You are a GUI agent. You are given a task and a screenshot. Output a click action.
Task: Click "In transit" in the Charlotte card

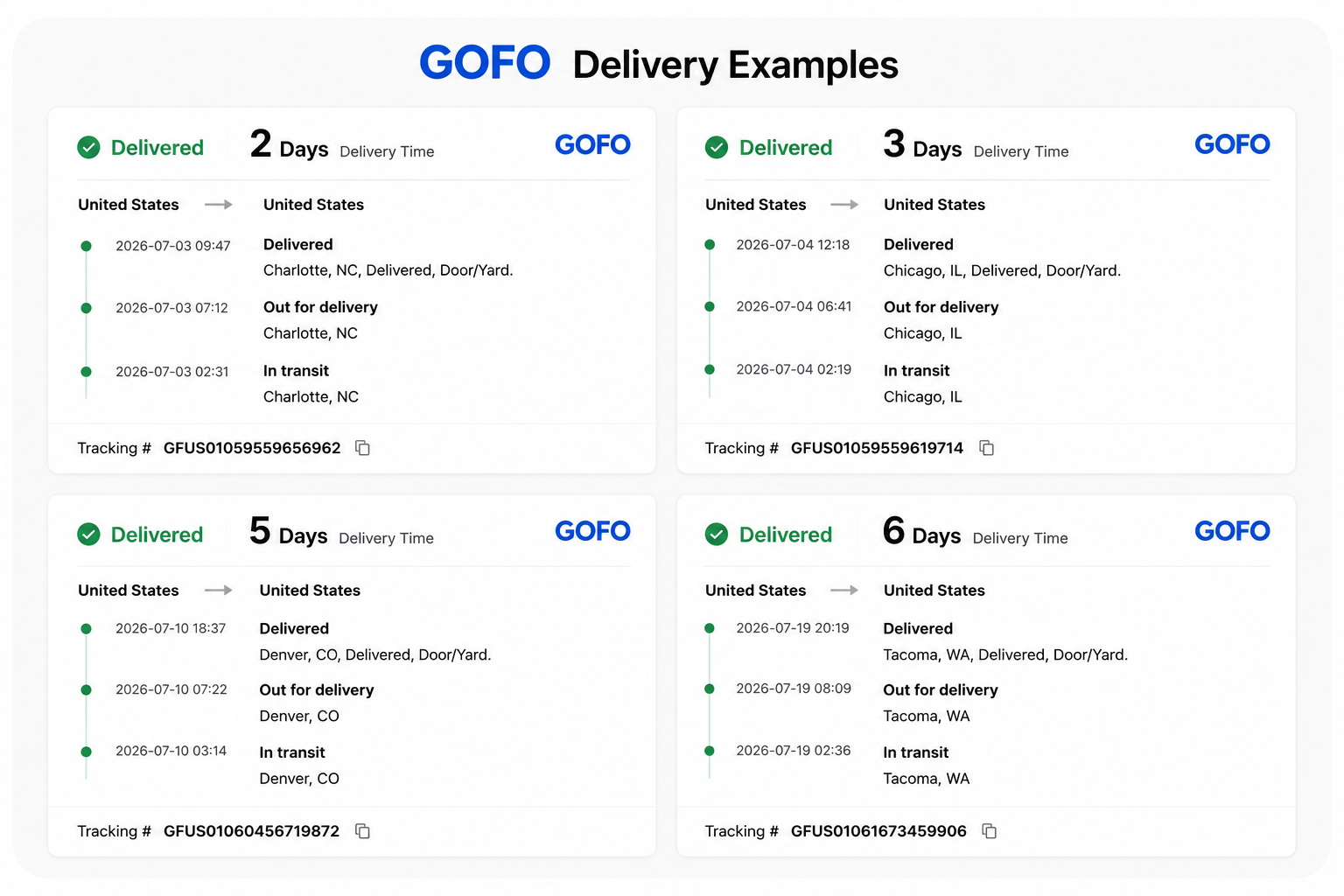[x=296, y=371]
